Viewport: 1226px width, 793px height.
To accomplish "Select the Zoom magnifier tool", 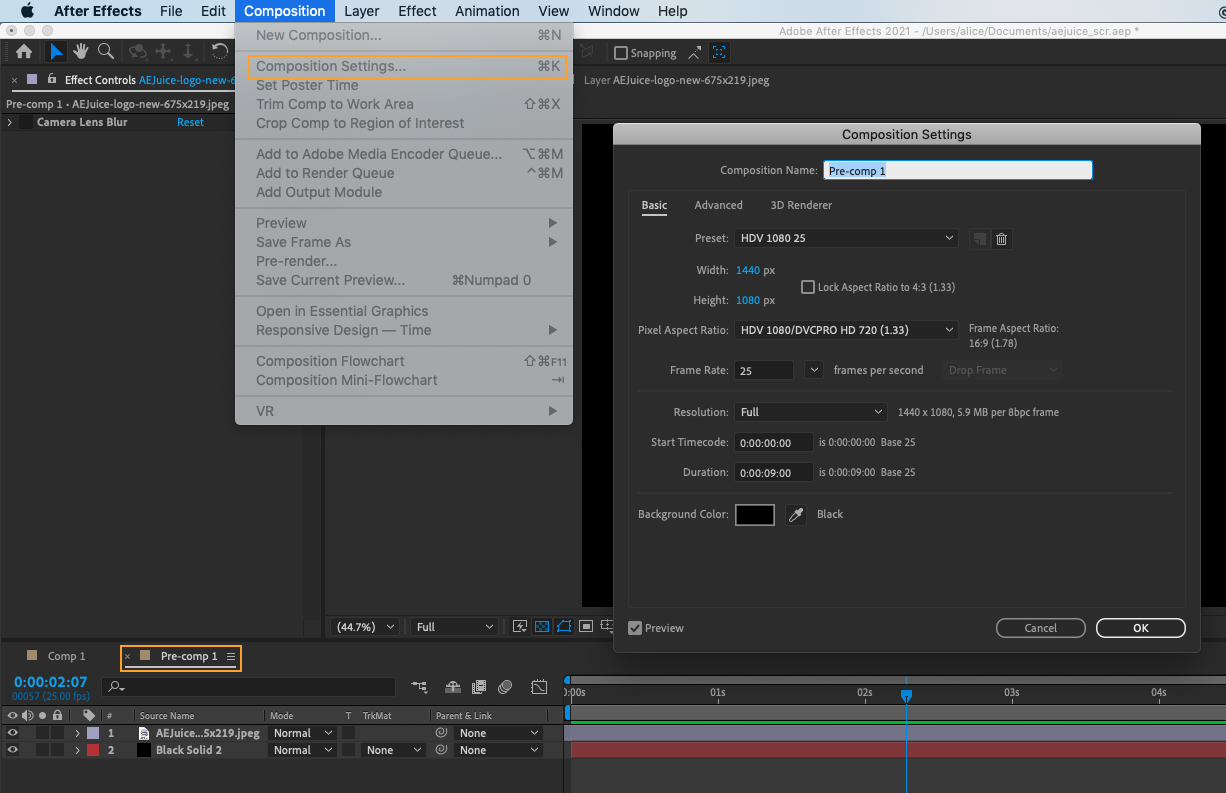I will coord(105,52).
